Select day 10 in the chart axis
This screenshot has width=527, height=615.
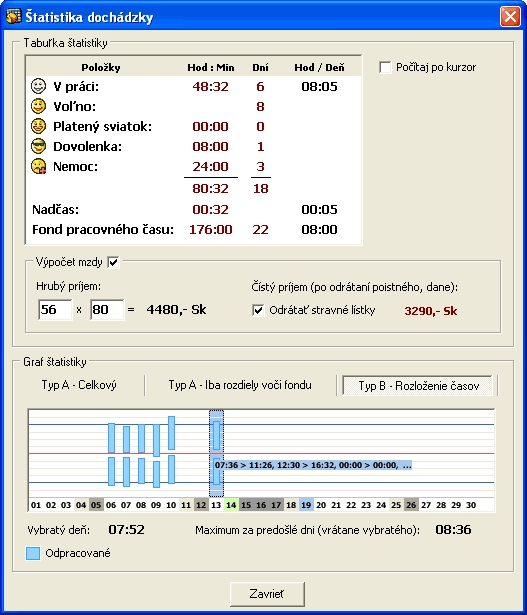[171, 505]
